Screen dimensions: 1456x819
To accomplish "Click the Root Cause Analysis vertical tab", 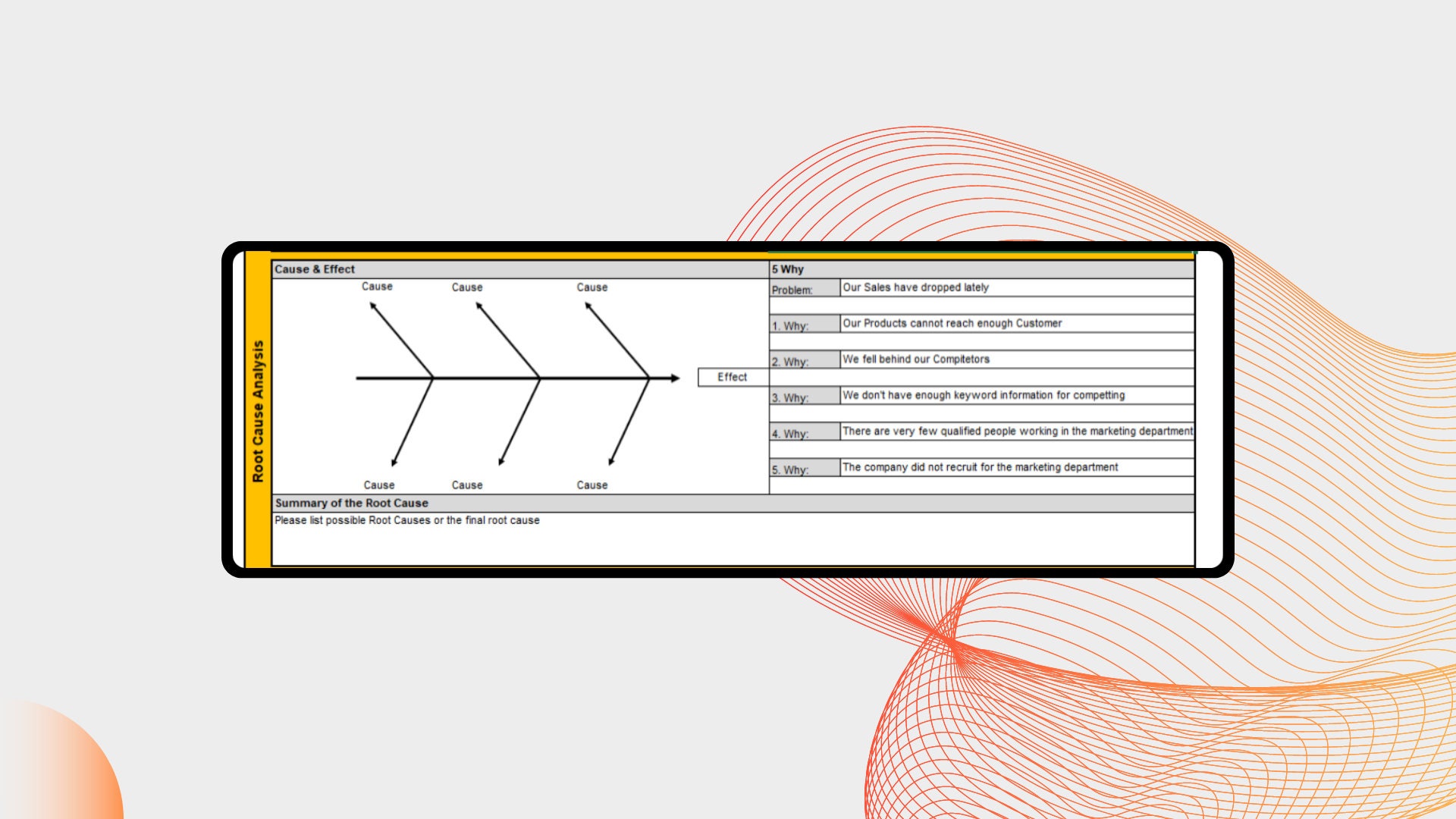I will point(259,408).
